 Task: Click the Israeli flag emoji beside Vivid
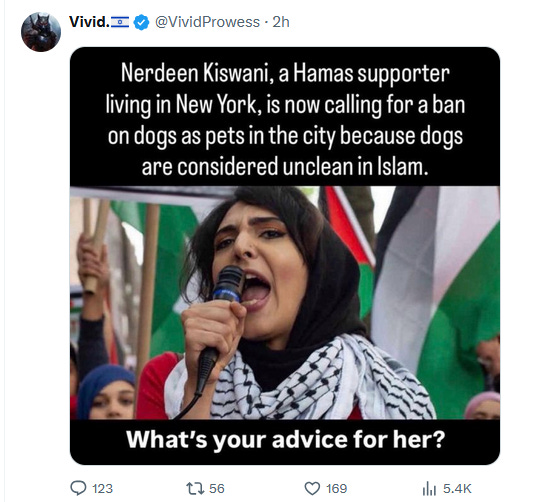(120, 22)
